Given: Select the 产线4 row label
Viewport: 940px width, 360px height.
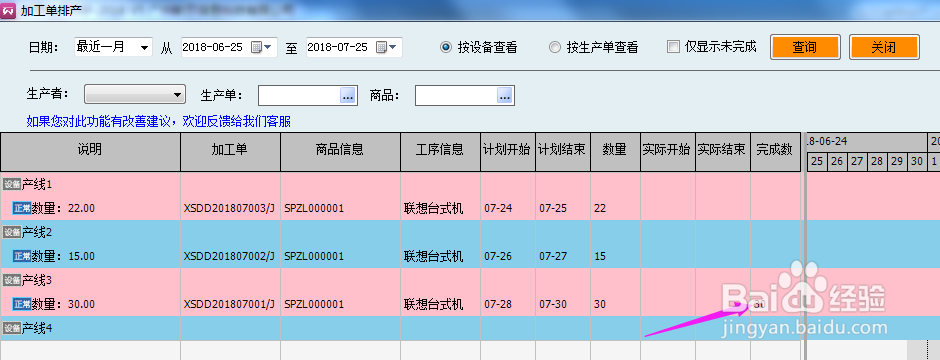Looking at the screenshot, I should pyautogui.click(x=37, y=328).
